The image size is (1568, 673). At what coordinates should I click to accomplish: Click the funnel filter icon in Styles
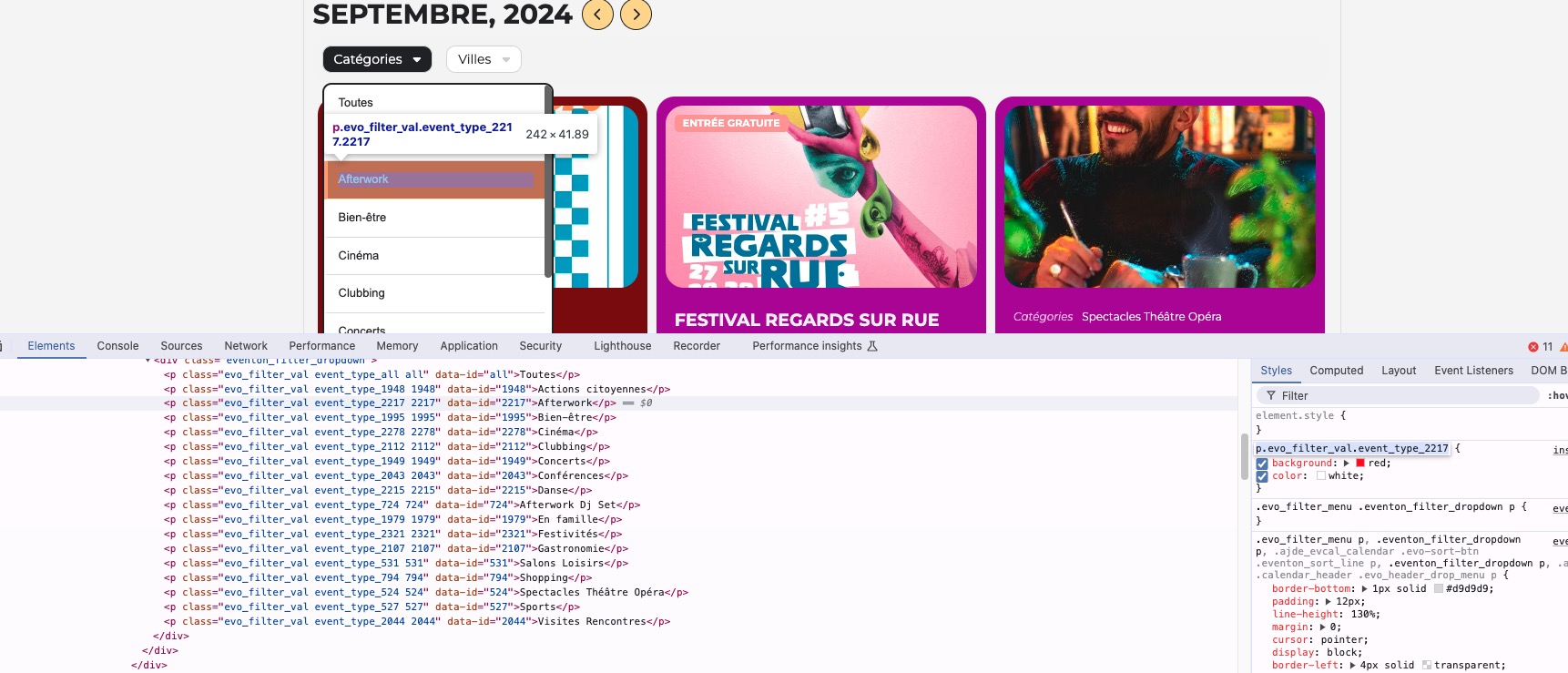pos(1271,396)
